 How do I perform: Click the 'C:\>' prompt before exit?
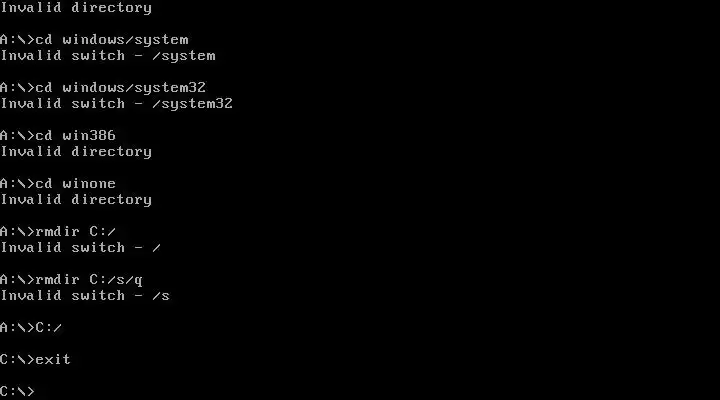(17, 359)
